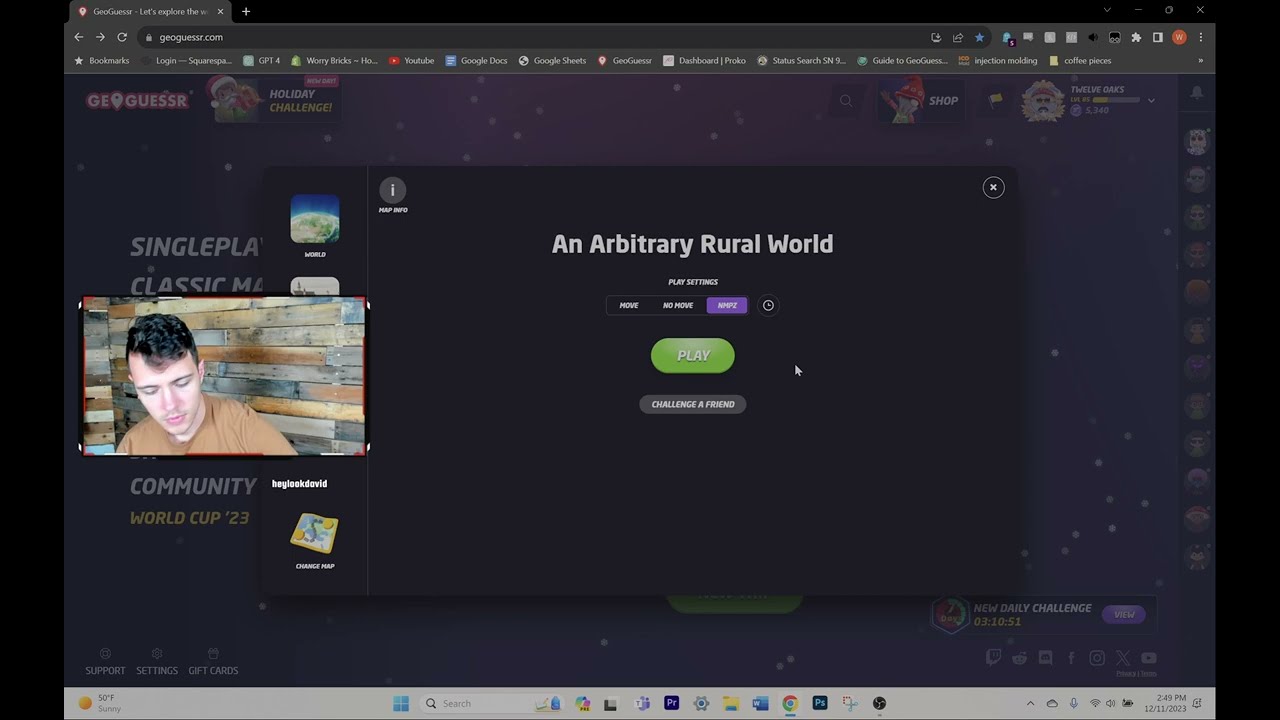Start the game with Play button
Screen dimensions: 1280x720
693,356
